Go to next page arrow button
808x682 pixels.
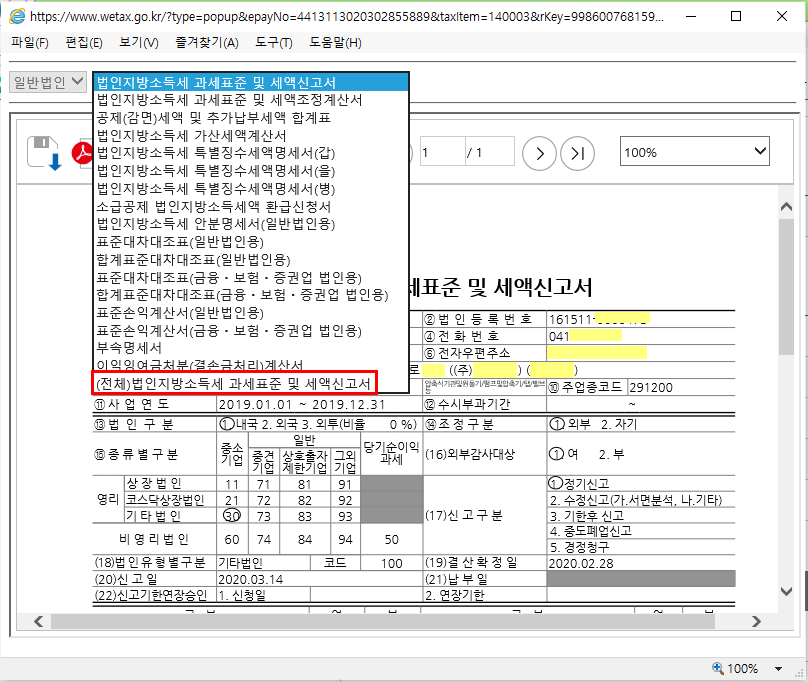539,153
